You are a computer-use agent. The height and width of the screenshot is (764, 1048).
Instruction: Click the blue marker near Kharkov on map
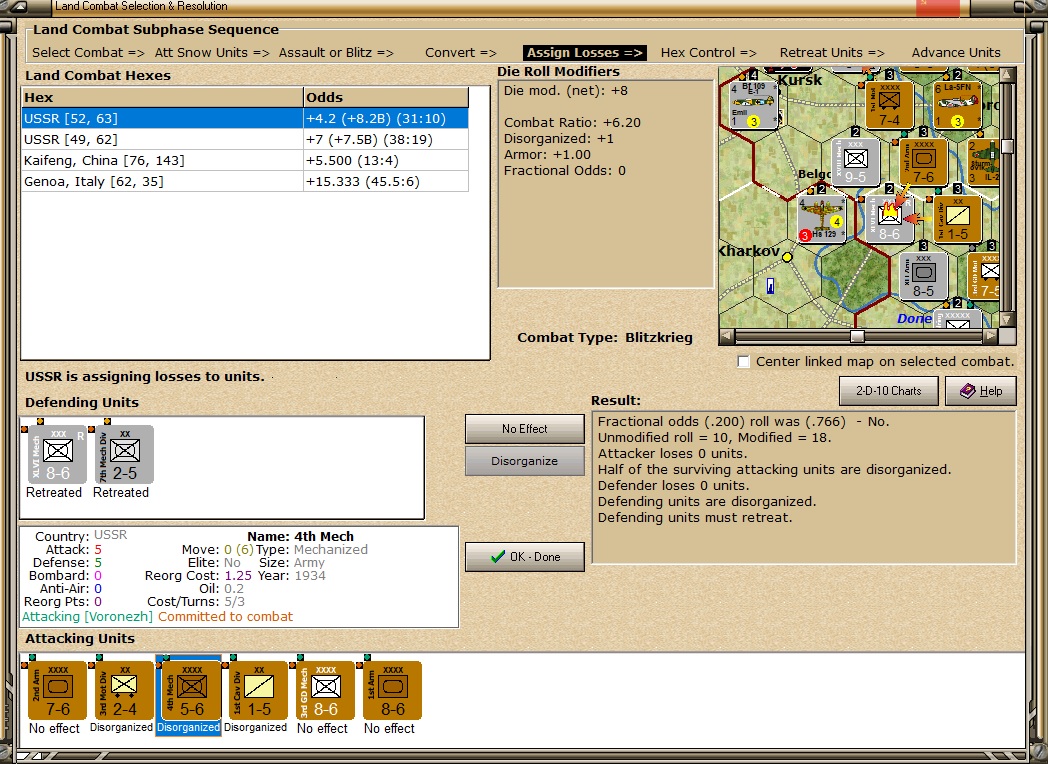pos(770,286)
